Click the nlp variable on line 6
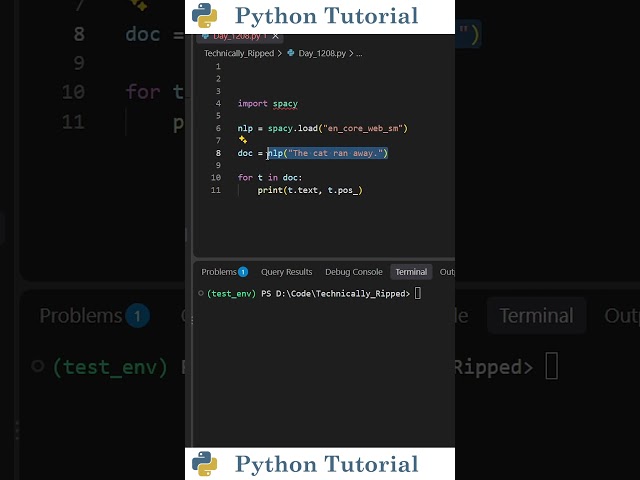 [x=245, y=129]
